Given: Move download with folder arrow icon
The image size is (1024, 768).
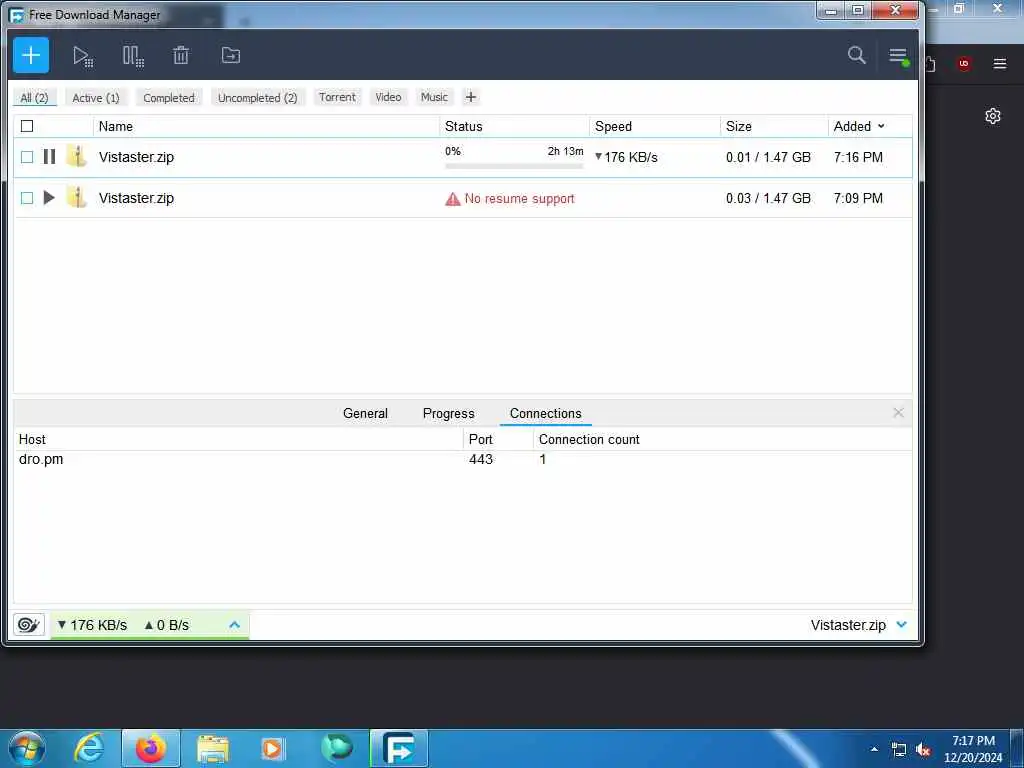Looking at the screenshot, I should pos(231,56).
